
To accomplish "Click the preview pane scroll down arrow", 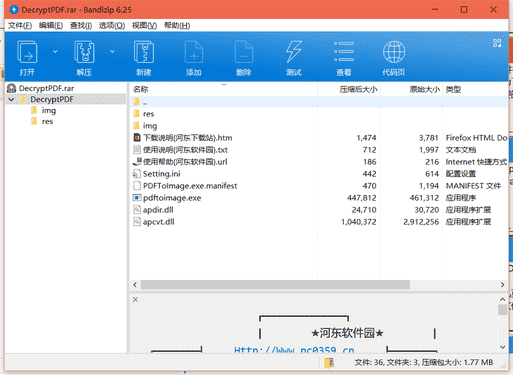I will [x=503, y=347].
